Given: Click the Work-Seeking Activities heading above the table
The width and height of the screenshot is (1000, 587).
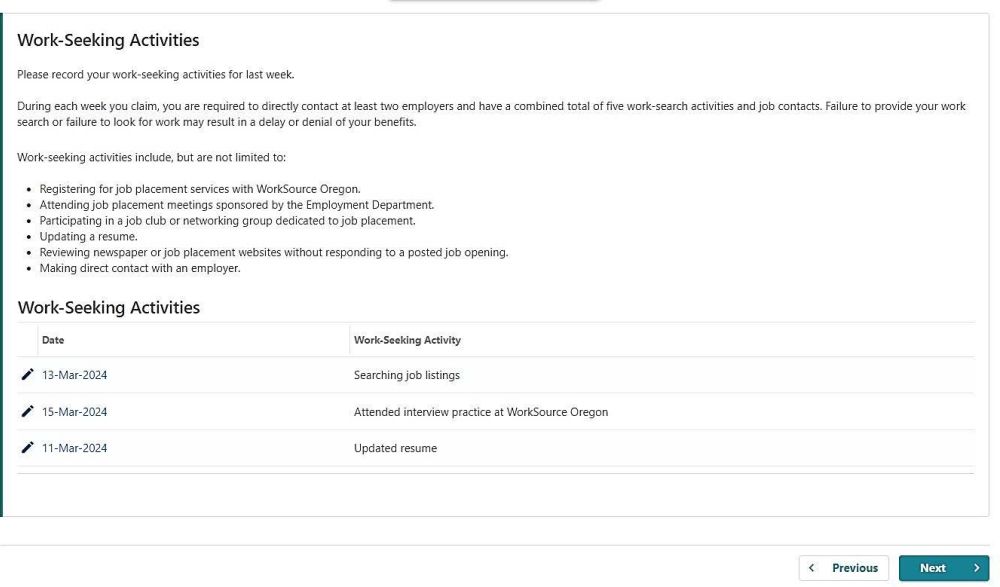Looking at the screenshot, I should tap(108, 308).
